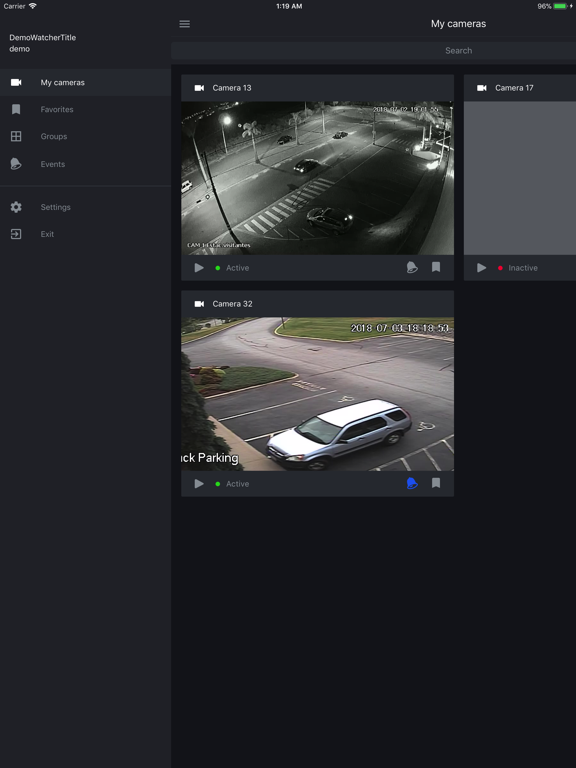
Task: Open the hamburger menu icon
Action: 185,24
